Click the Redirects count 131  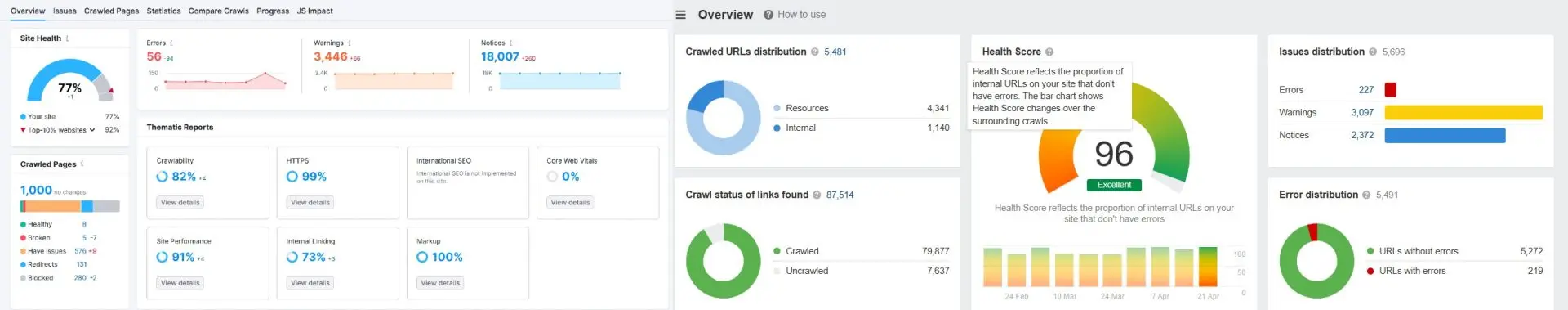click(x=82, y=264)
